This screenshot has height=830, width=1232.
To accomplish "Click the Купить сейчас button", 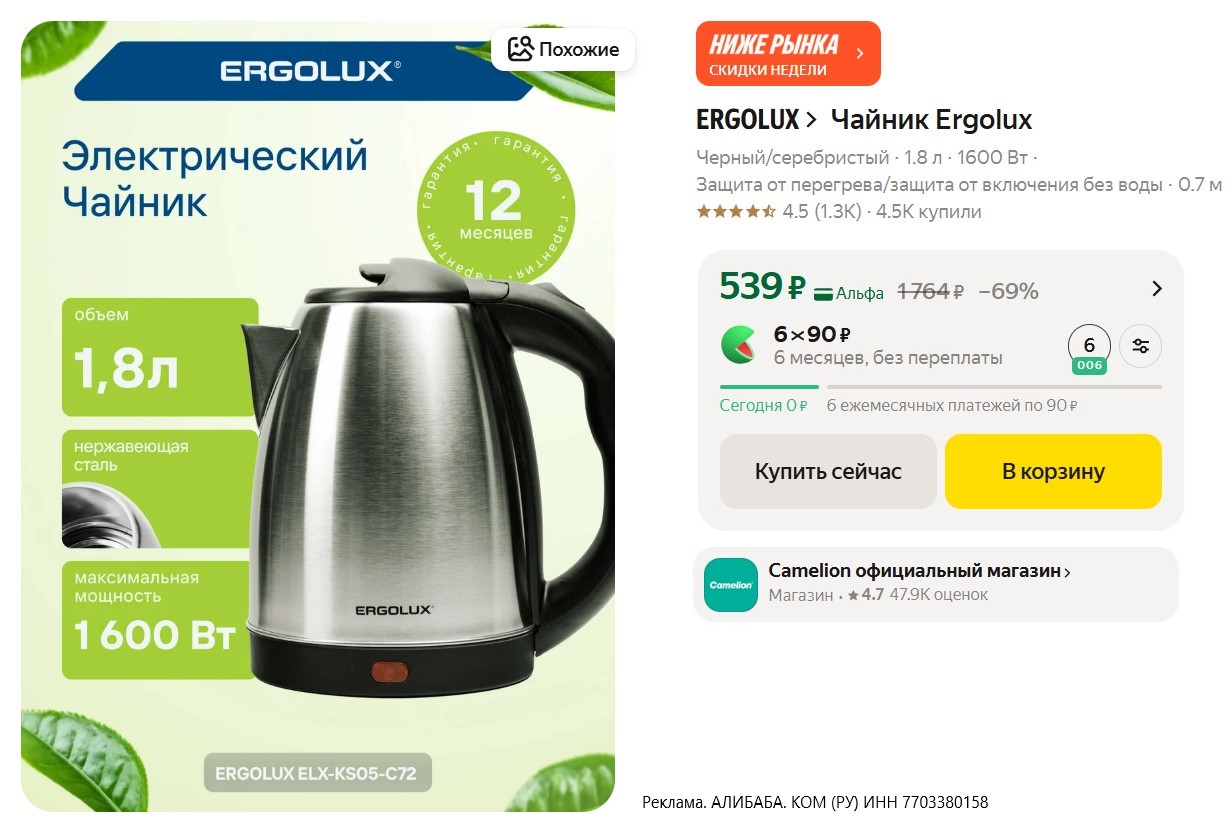I will 828,471.
